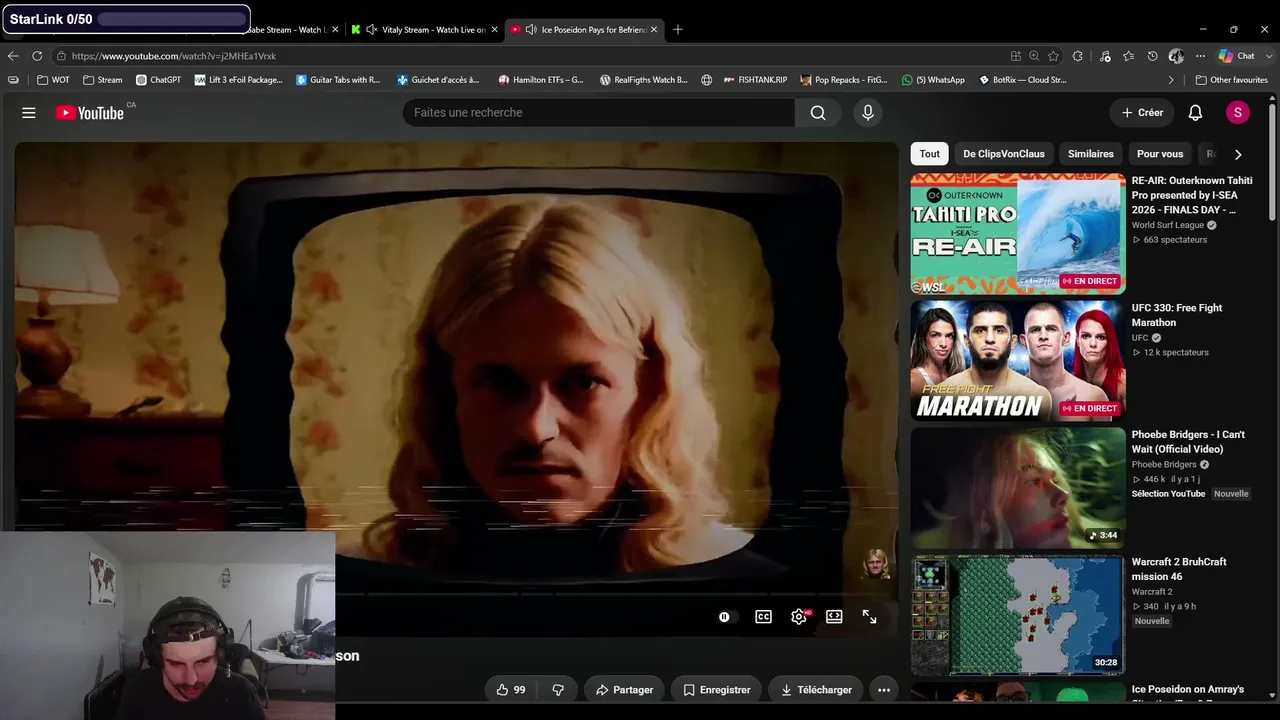Image resolution: width=1280 pixels, height=720 pixels.
Task: Open the account avatar menu
Action: tap(1238, 113)
